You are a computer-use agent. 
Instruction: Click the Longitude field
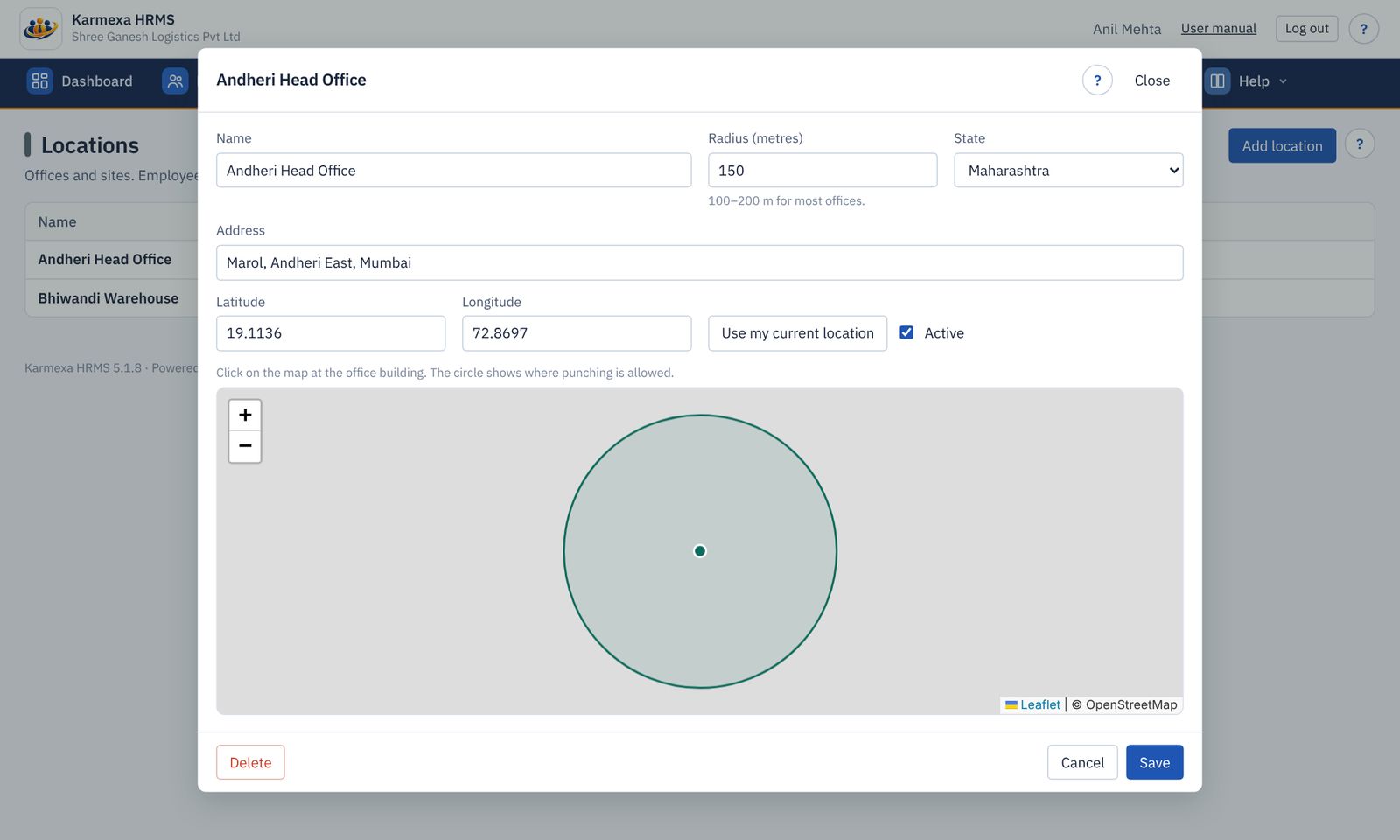[x=577, y=333]
